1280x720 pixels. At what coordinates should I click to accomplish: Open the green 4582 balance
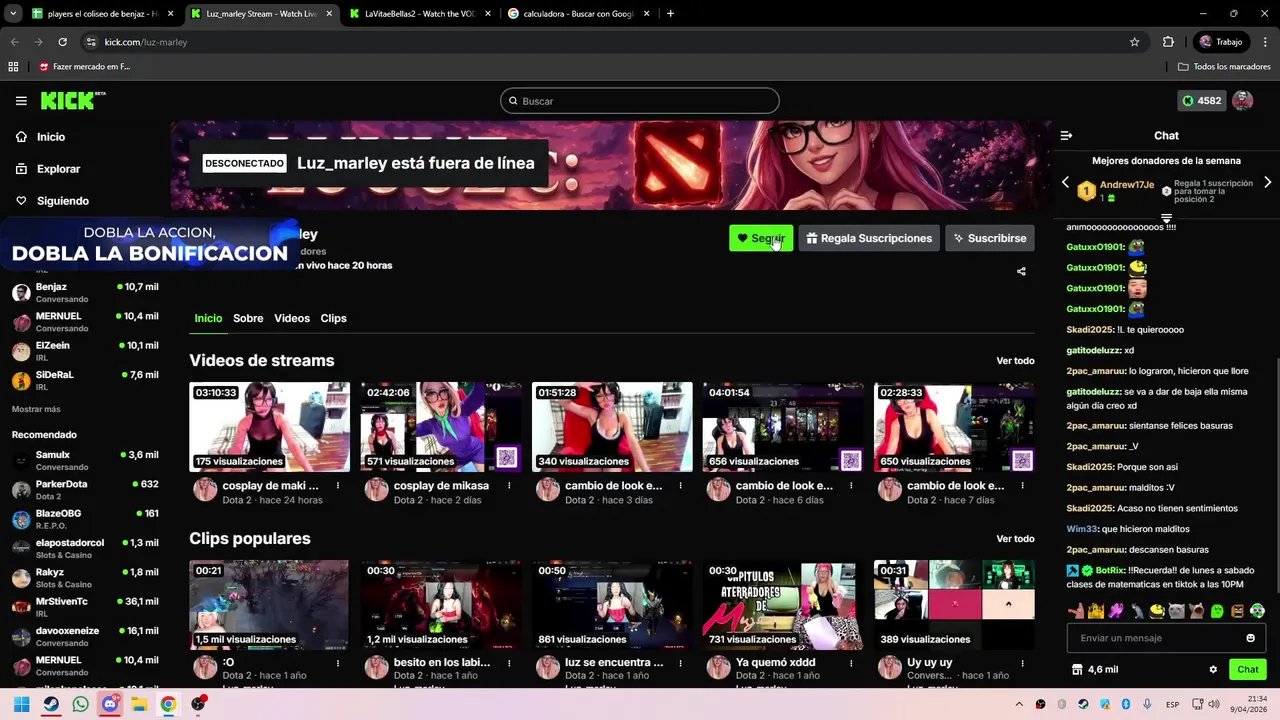tap(1201, 101)
